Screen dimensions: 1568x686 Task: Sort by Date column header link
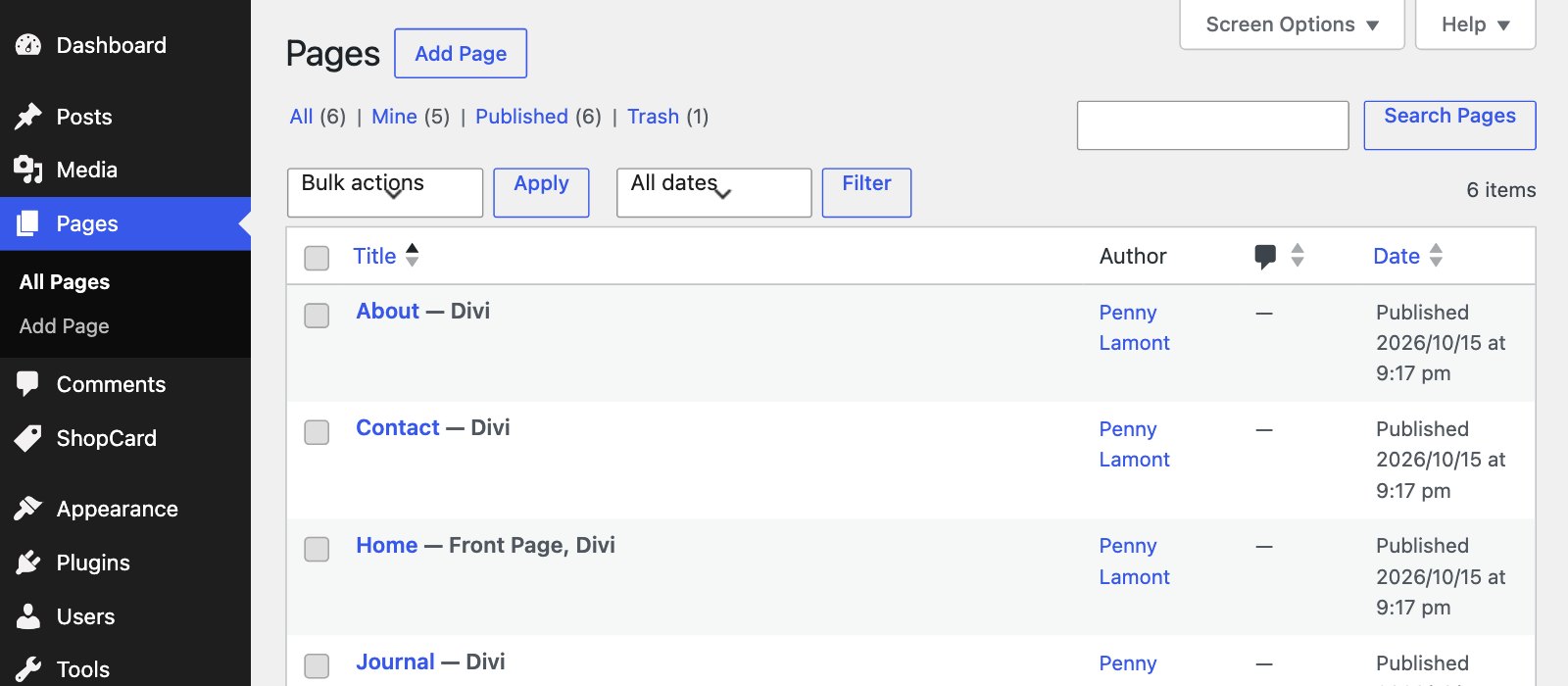pos(1396,256)
